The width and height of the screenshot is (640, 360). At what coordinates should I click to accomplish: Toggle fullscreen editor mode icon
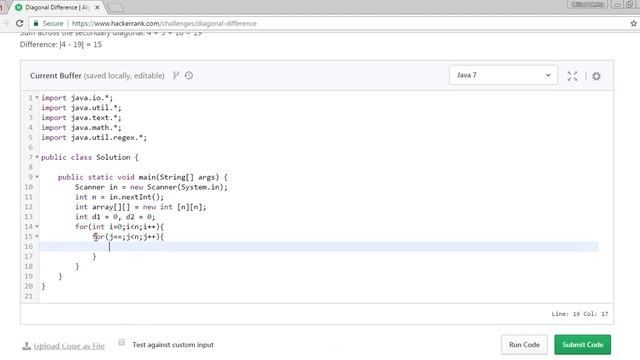pos(572,76)
